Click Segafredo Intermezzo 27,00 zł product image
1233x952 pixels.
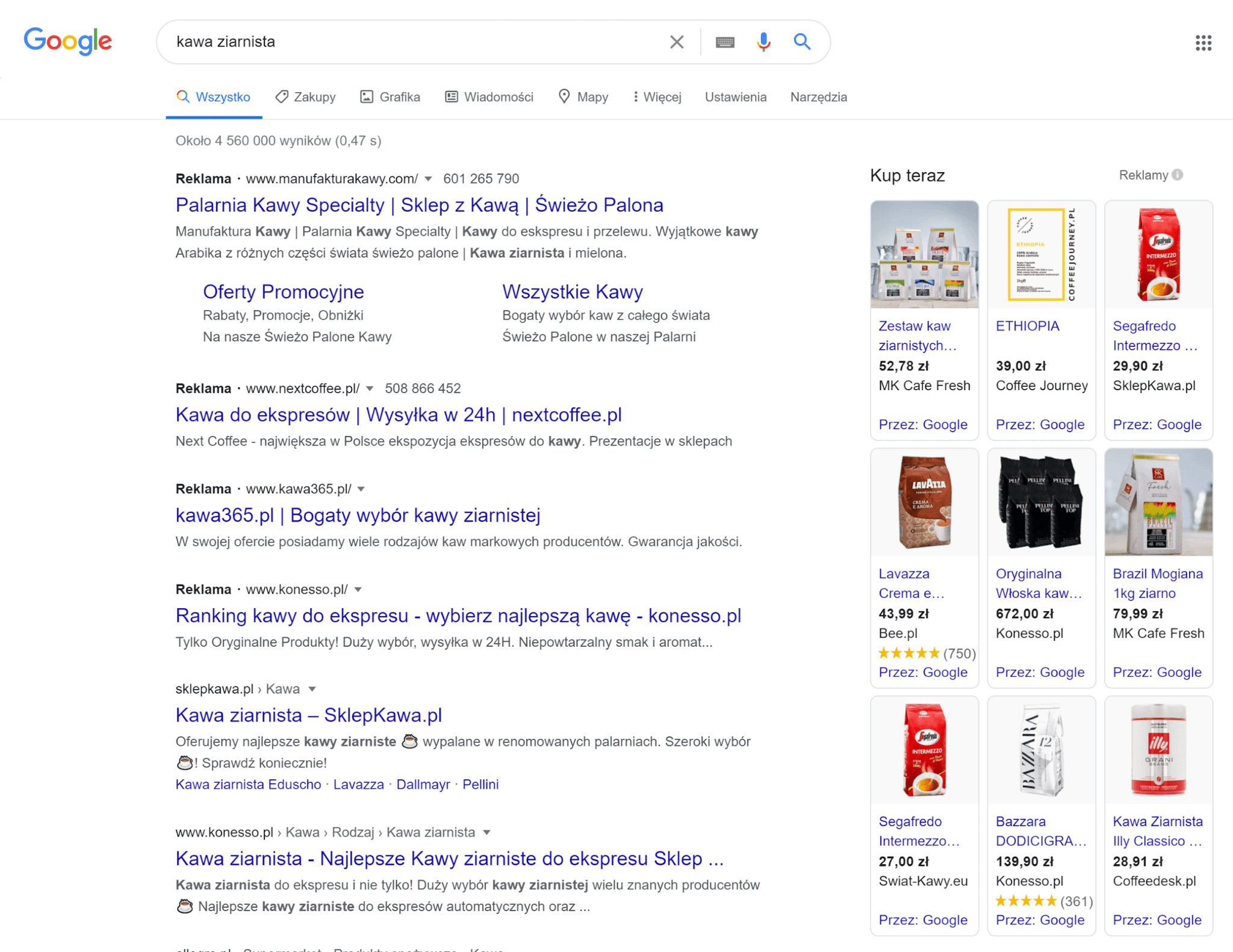[924, 750]
